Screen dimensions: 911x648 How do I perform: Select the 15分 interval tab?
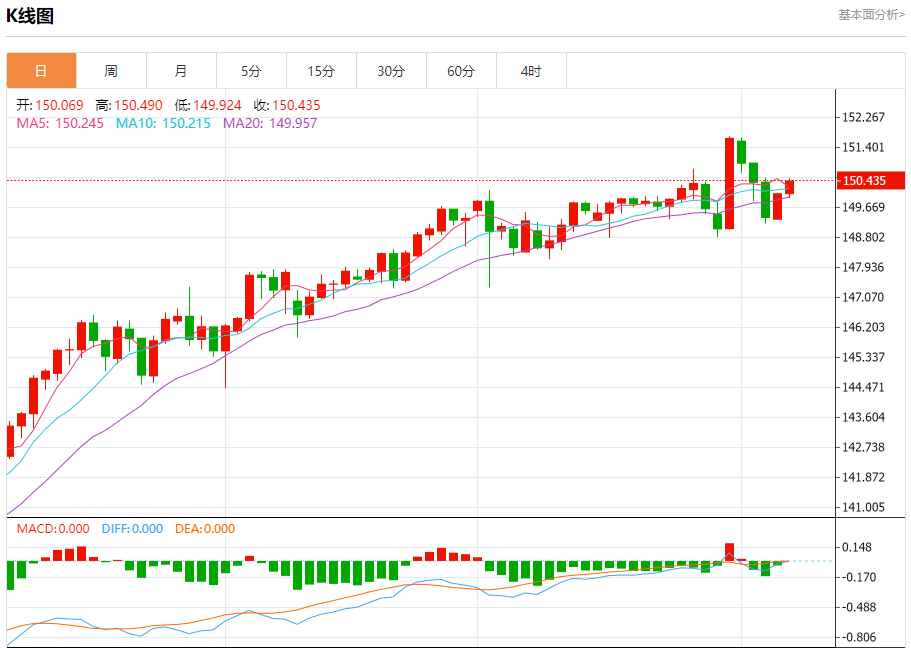pyautogui.click(x=321, y=71)
